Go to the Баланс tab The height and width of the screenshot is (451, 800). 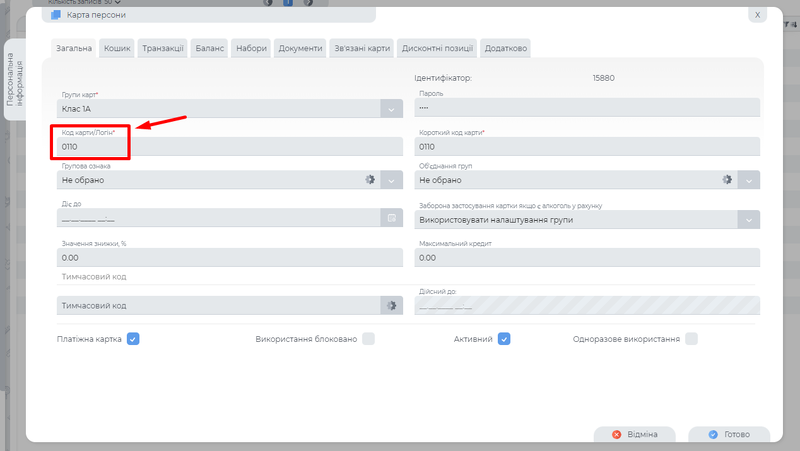(210, 48)
